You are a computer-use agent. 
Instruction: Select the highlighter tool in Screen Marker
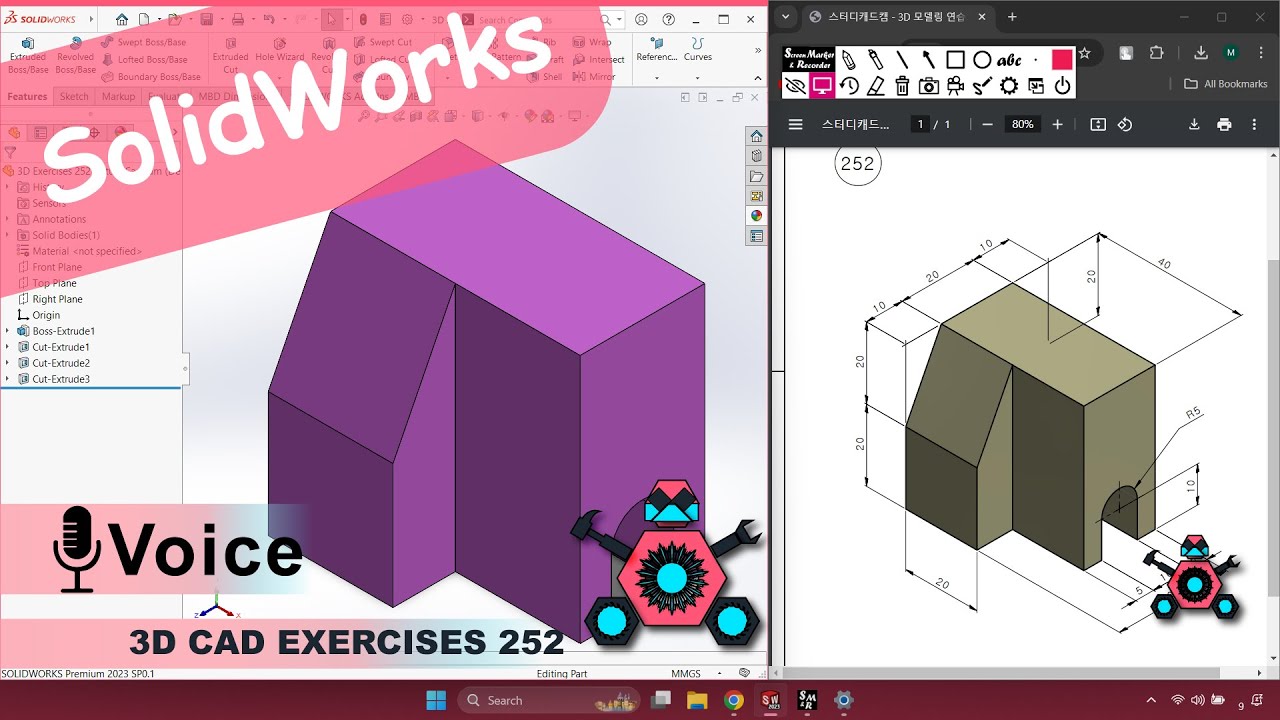coord(875,59)
